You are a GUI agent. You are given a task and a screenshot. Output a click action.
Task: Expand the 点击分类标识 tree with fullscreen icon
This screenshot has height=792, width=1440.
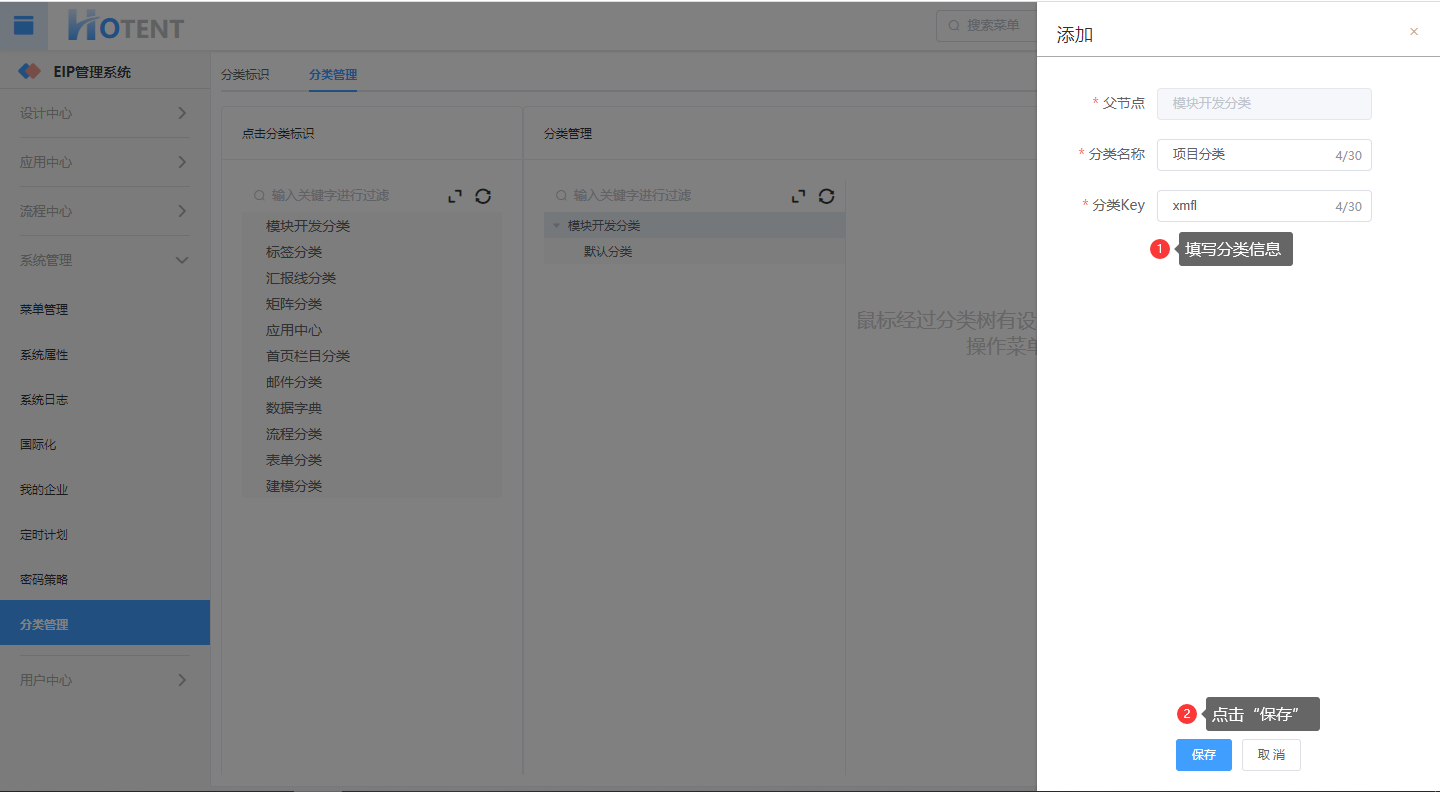tap(455, 196)
